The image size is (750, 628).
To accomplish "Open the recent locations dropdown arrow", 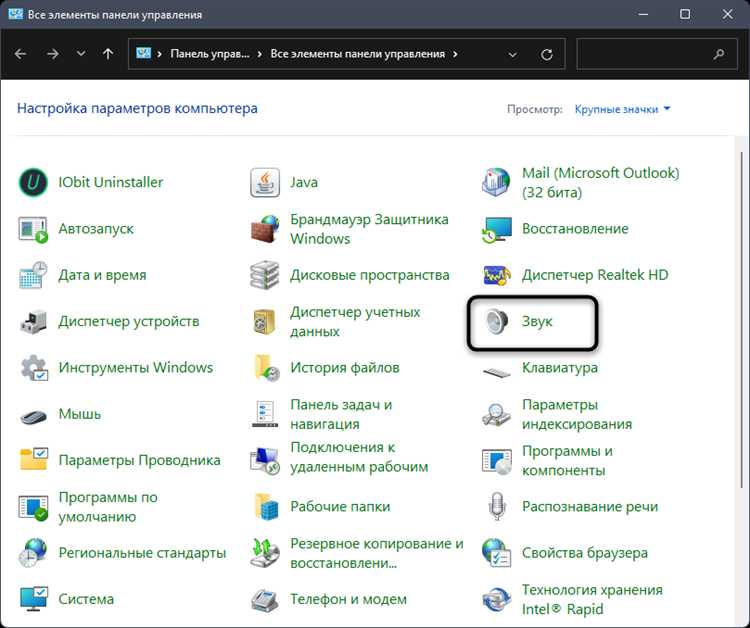I will point(81,54).
